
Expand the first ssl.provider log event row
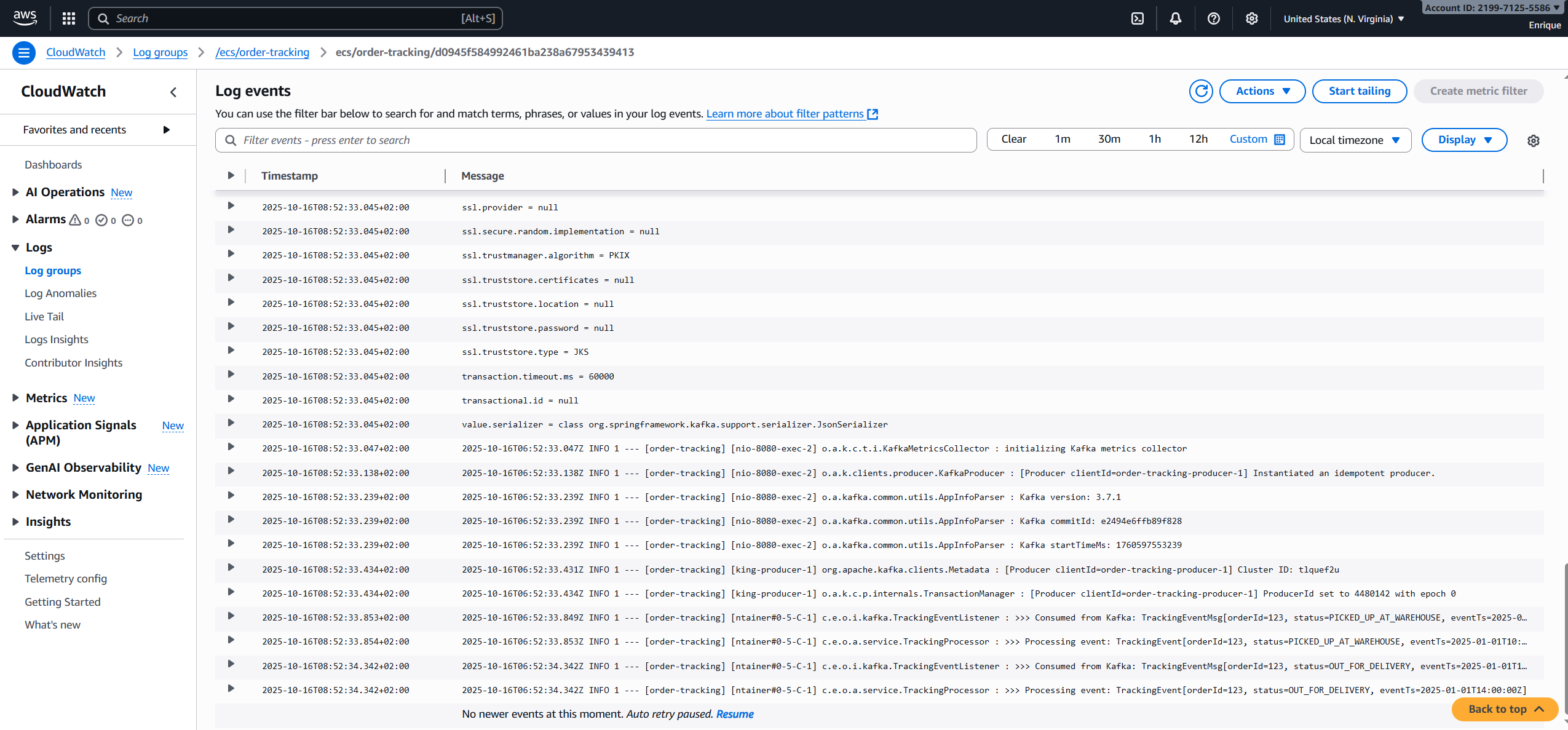pos(231,207)
